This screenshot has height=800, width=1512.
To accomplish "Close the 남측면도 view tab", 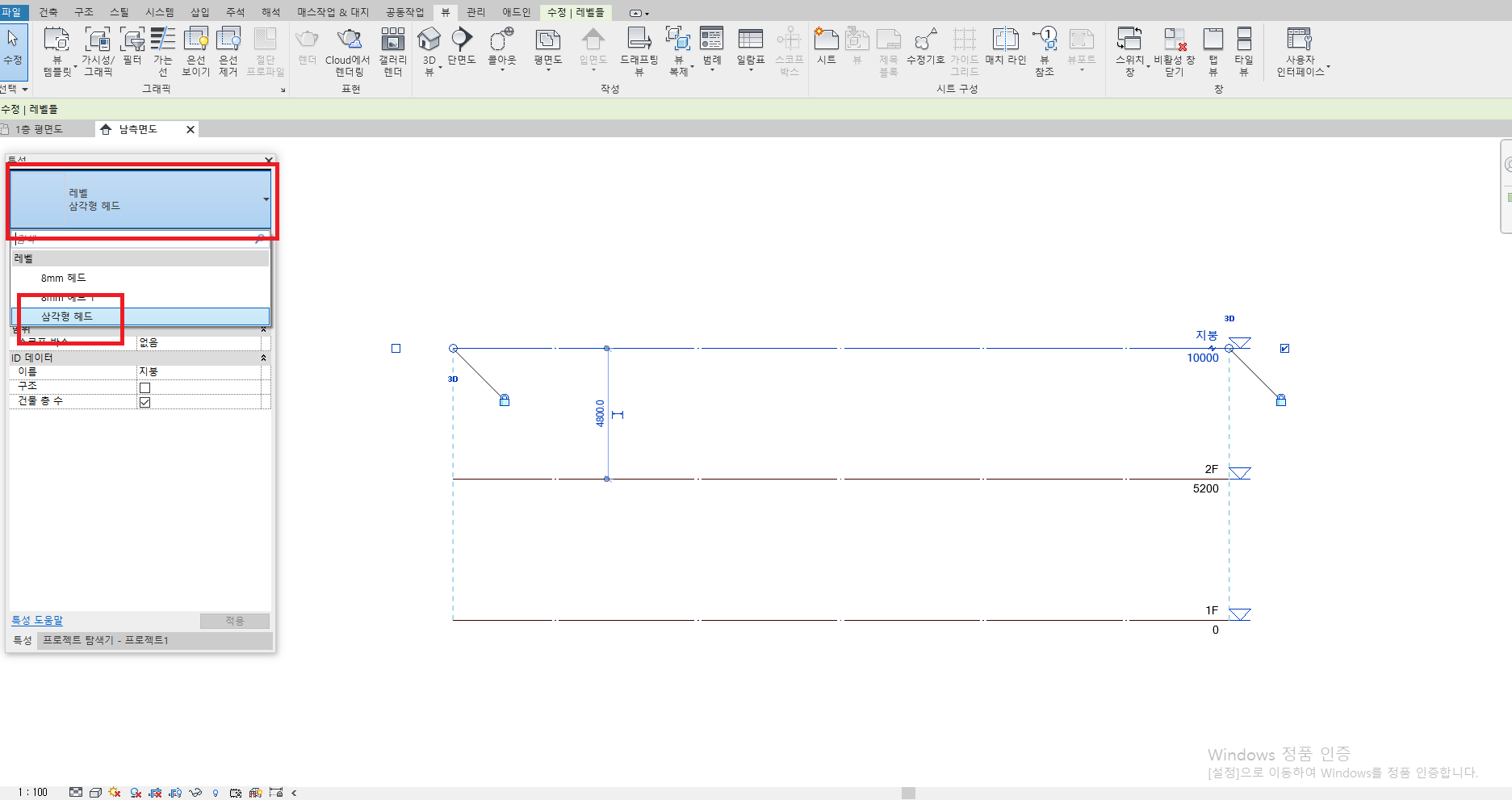I will click(x=191, y=129).
